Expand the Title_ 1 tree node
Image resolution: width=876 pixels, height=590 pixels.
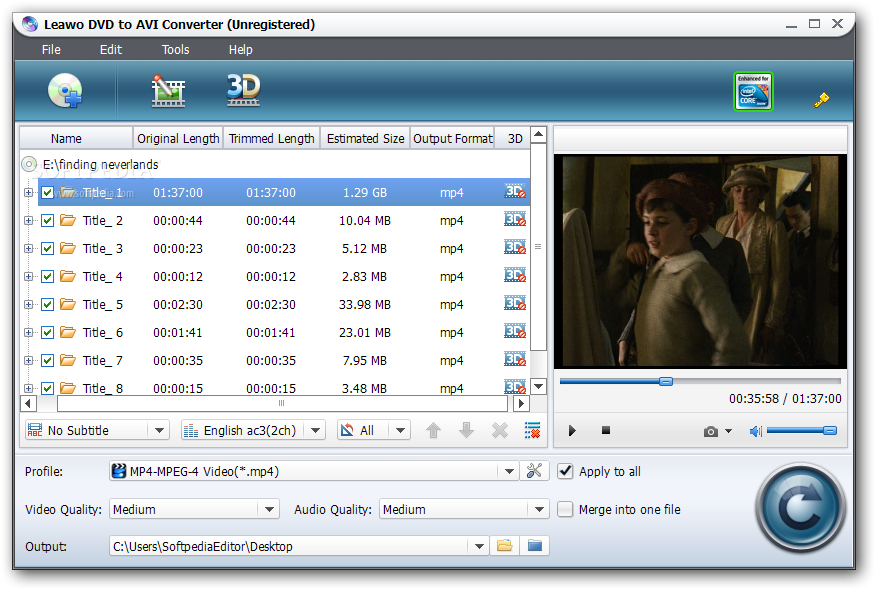tap(28, 193)
